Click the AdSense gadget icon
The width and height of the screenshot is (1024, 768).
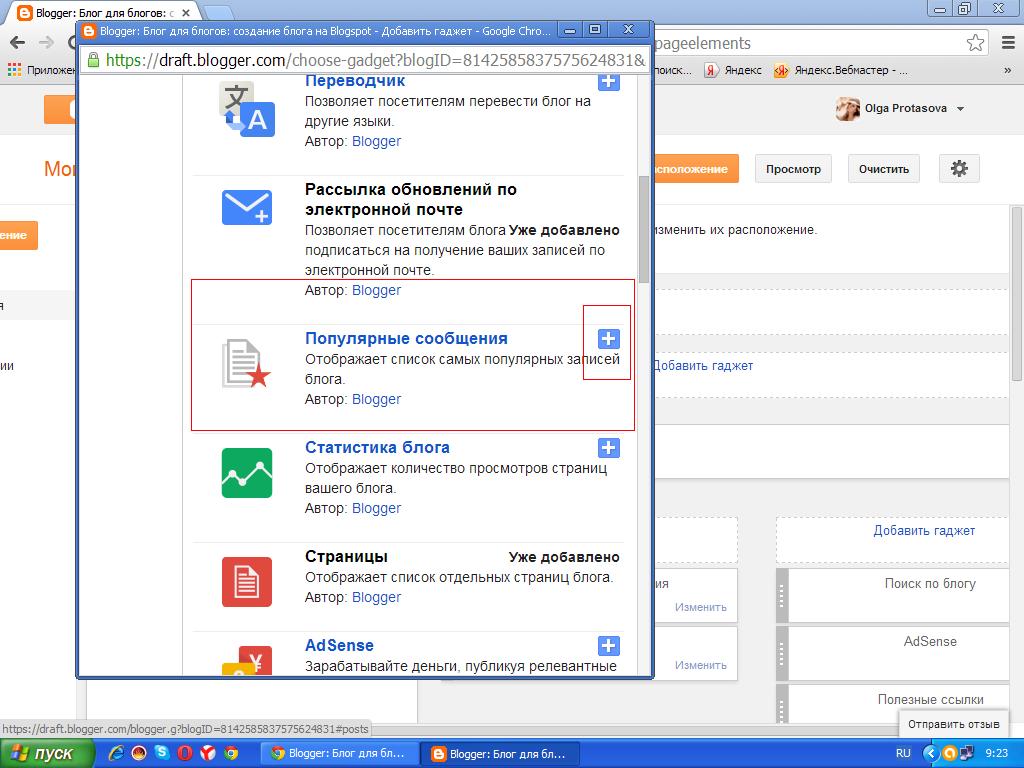pyautogui.click(x=247, y=660)
